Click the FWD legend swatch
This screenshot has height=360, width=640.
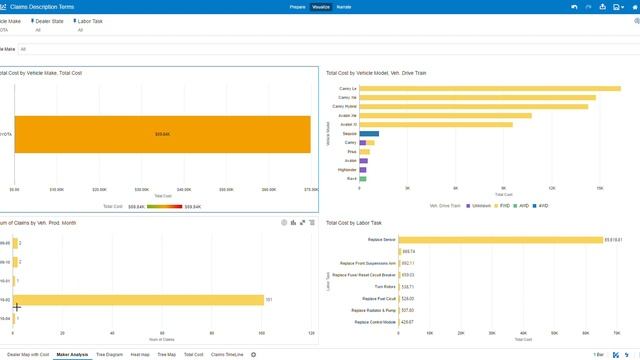(x=496, y=206)
